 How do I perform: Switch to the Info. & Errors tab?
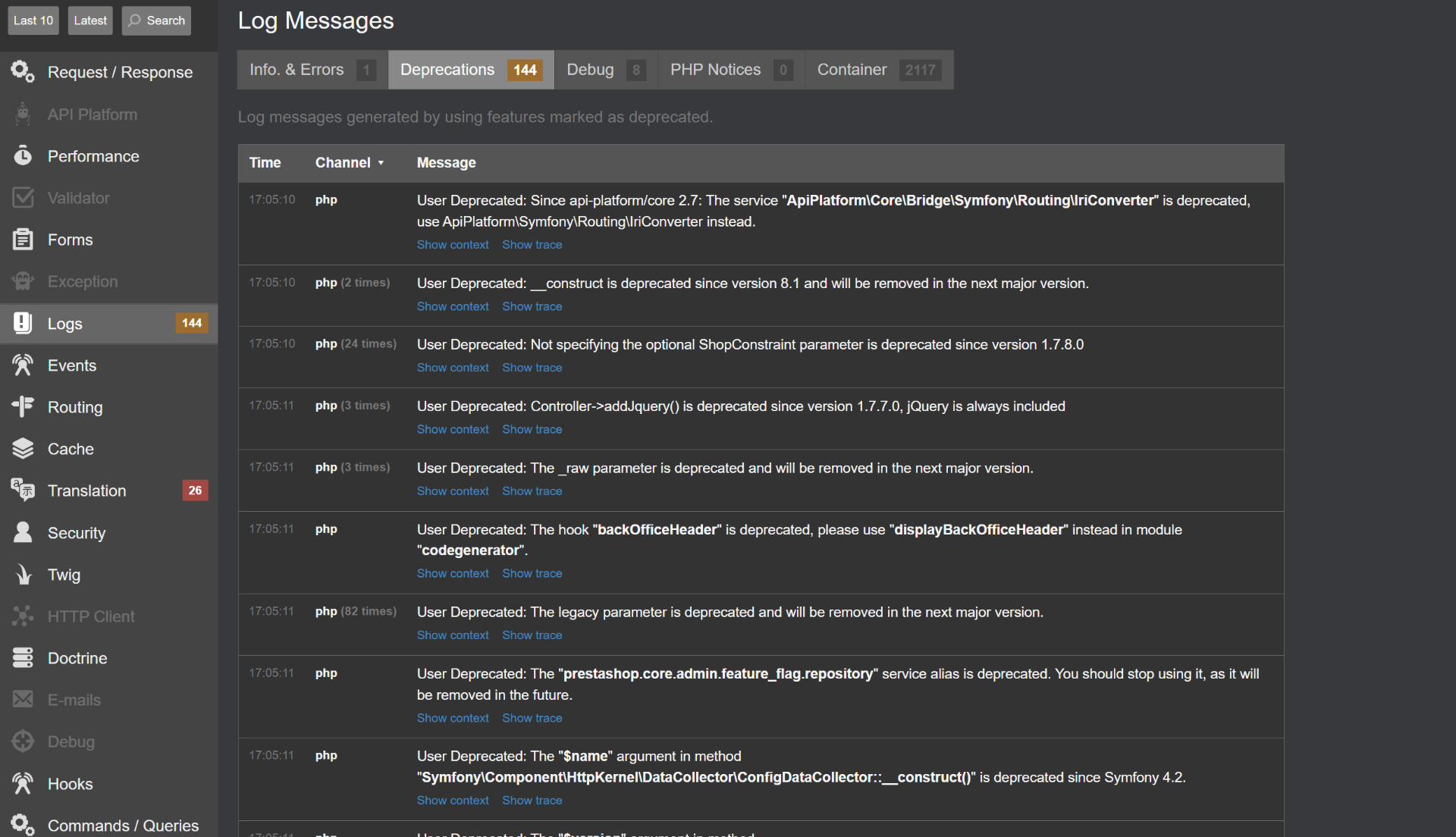pyautogui.click(x=312, y=70)
